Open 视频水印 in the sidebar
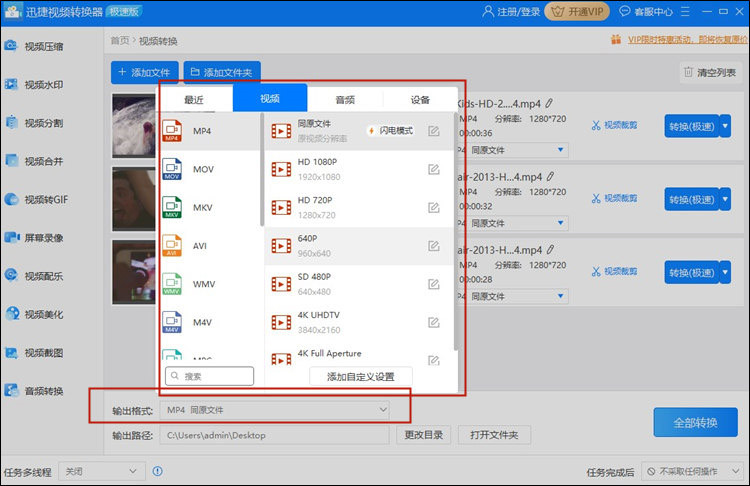This screenshot has width=750, height=486. click(x=33, y=85)
